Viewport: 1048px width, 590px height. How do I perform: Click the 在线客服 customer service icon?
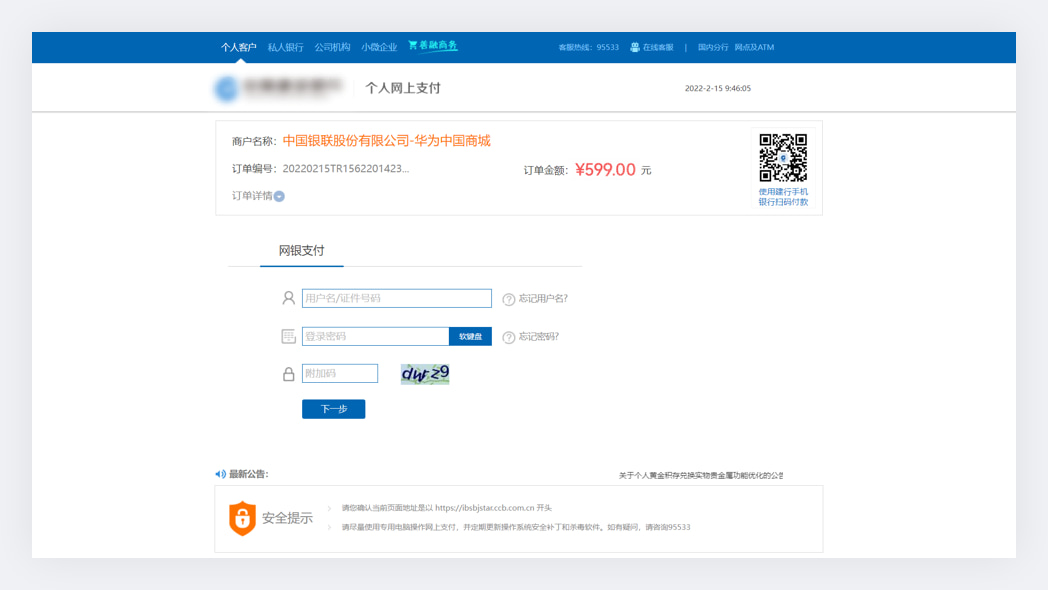635,47
